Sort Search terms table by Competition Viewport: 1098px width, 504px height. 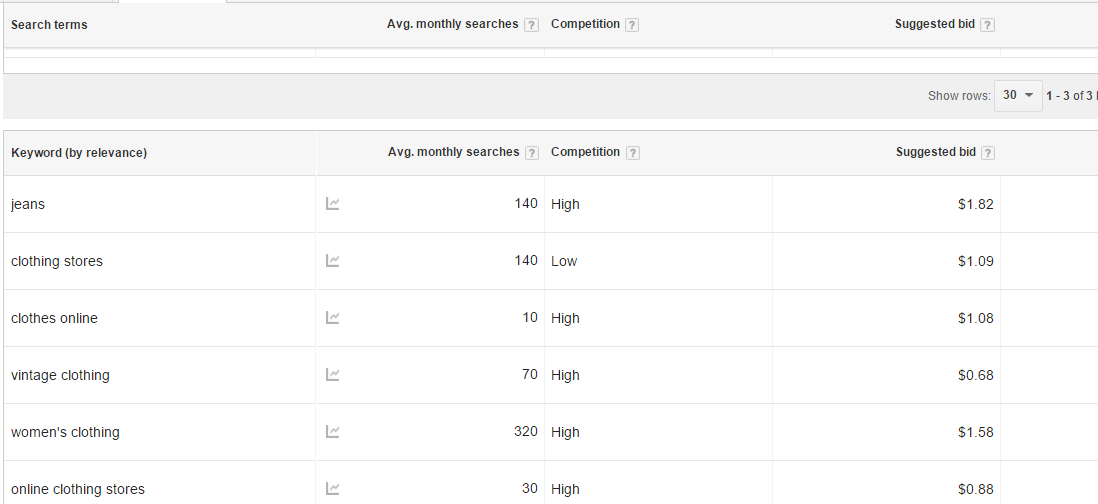pos(585,24)
